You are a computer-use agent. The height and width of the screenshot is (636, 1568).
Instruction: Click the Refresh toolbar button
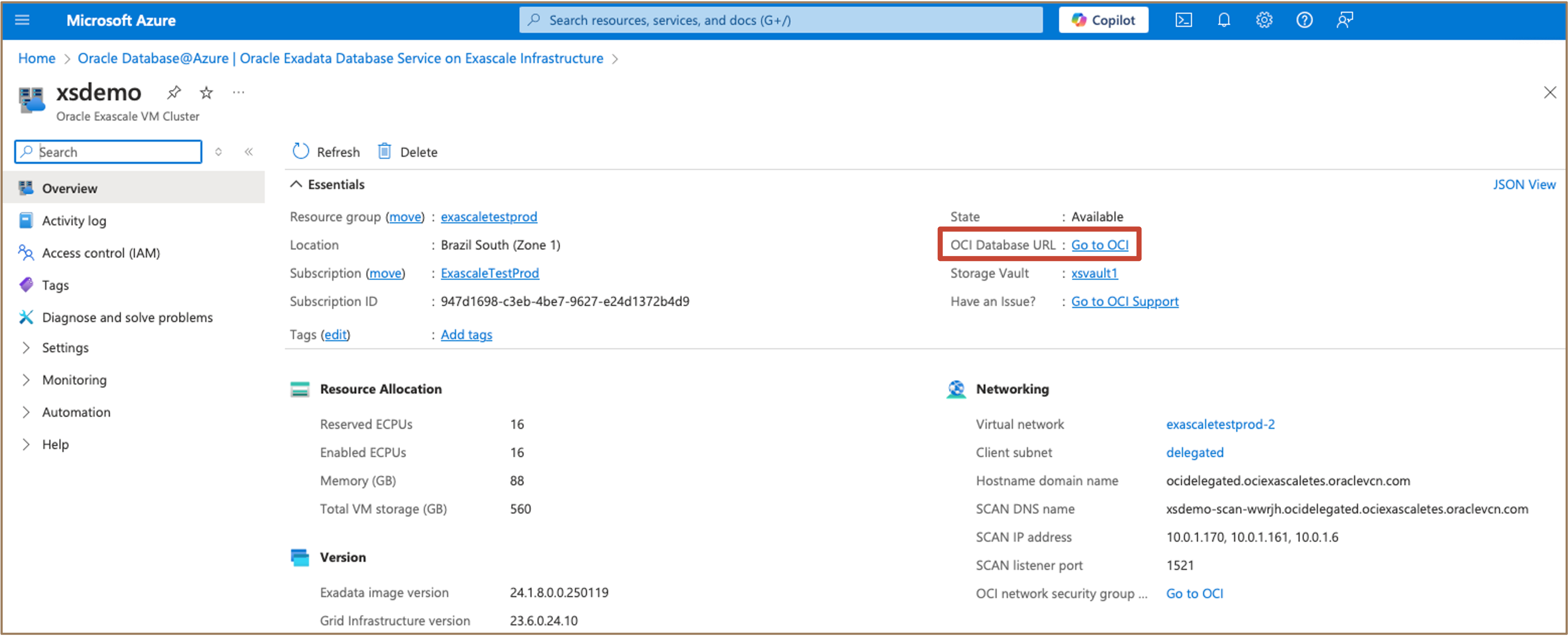coord(326,152)
